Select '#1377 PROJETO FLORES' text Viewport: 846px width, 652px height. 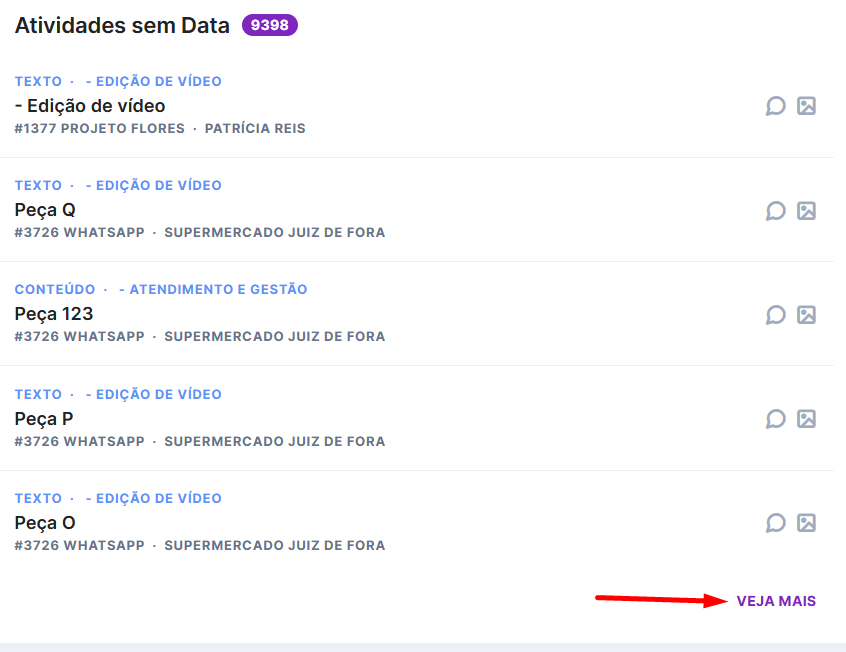click(99, 128)
